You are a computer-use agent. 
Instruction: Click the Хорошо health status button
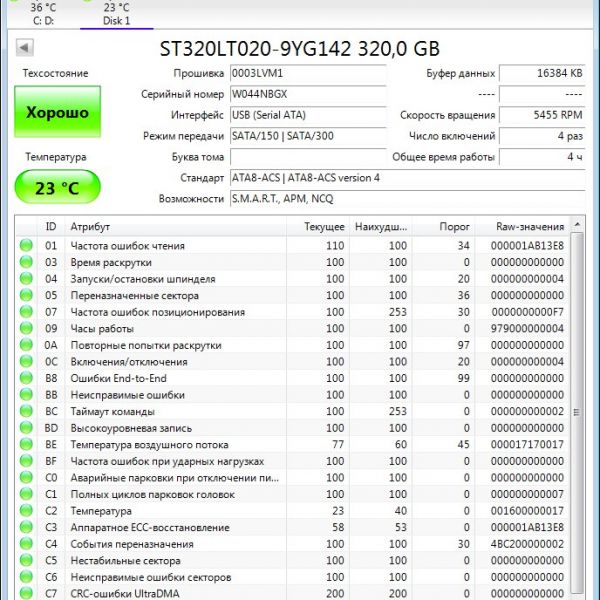(57, 112)
